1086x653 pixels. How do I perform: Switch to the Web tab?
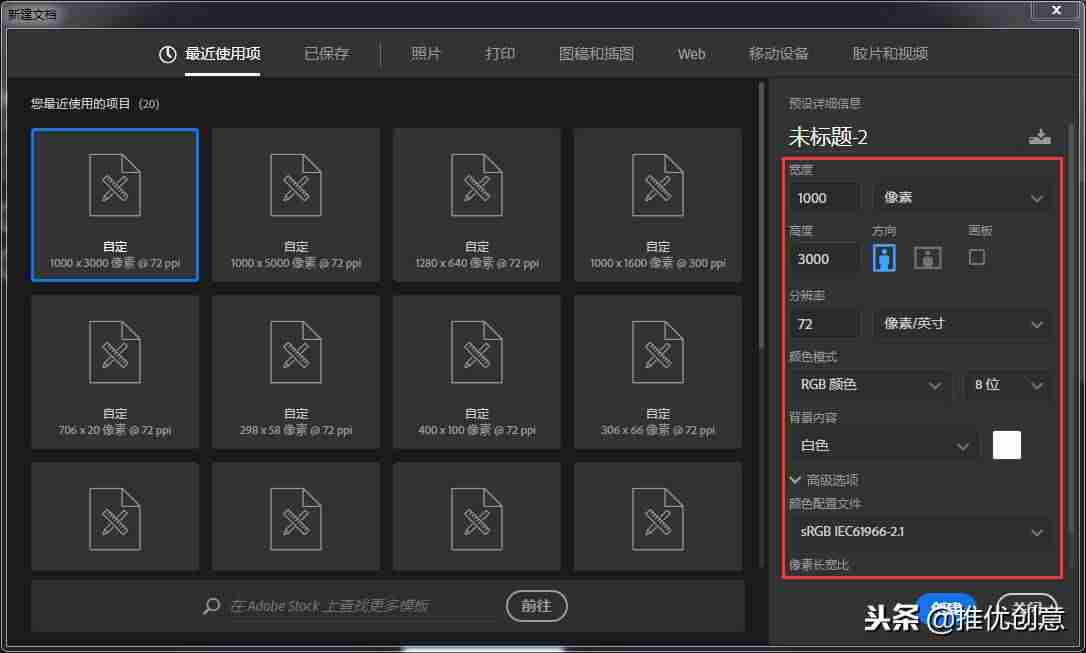tap(691, 54)
